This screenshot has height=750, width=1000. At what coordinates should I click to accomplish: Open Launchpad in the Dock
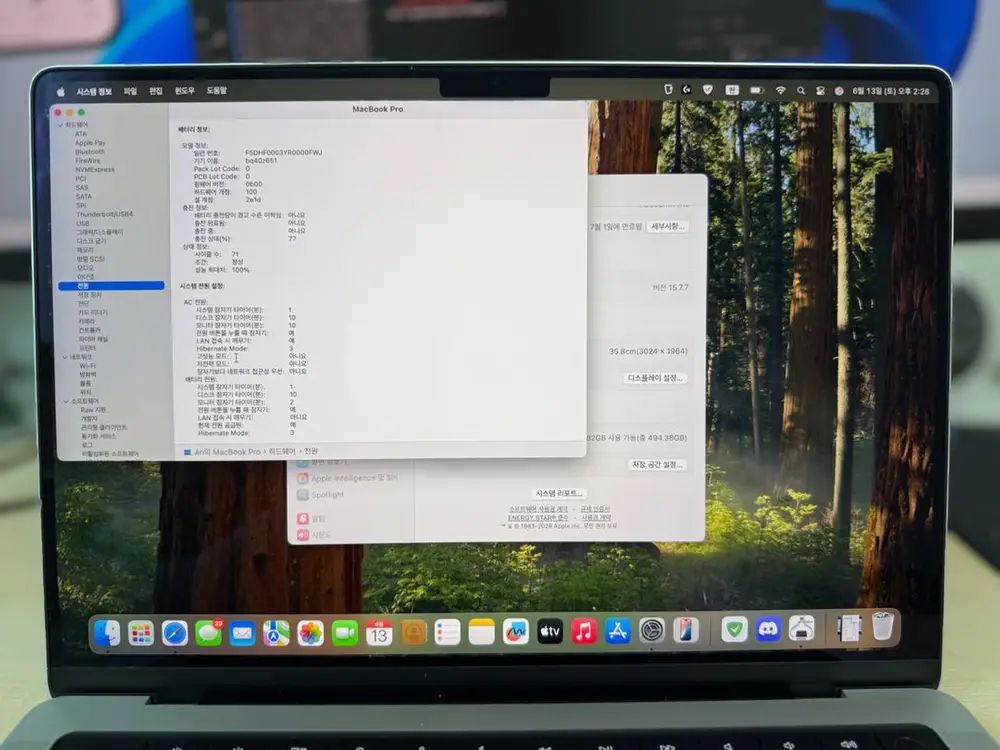(x=141, y=633)
